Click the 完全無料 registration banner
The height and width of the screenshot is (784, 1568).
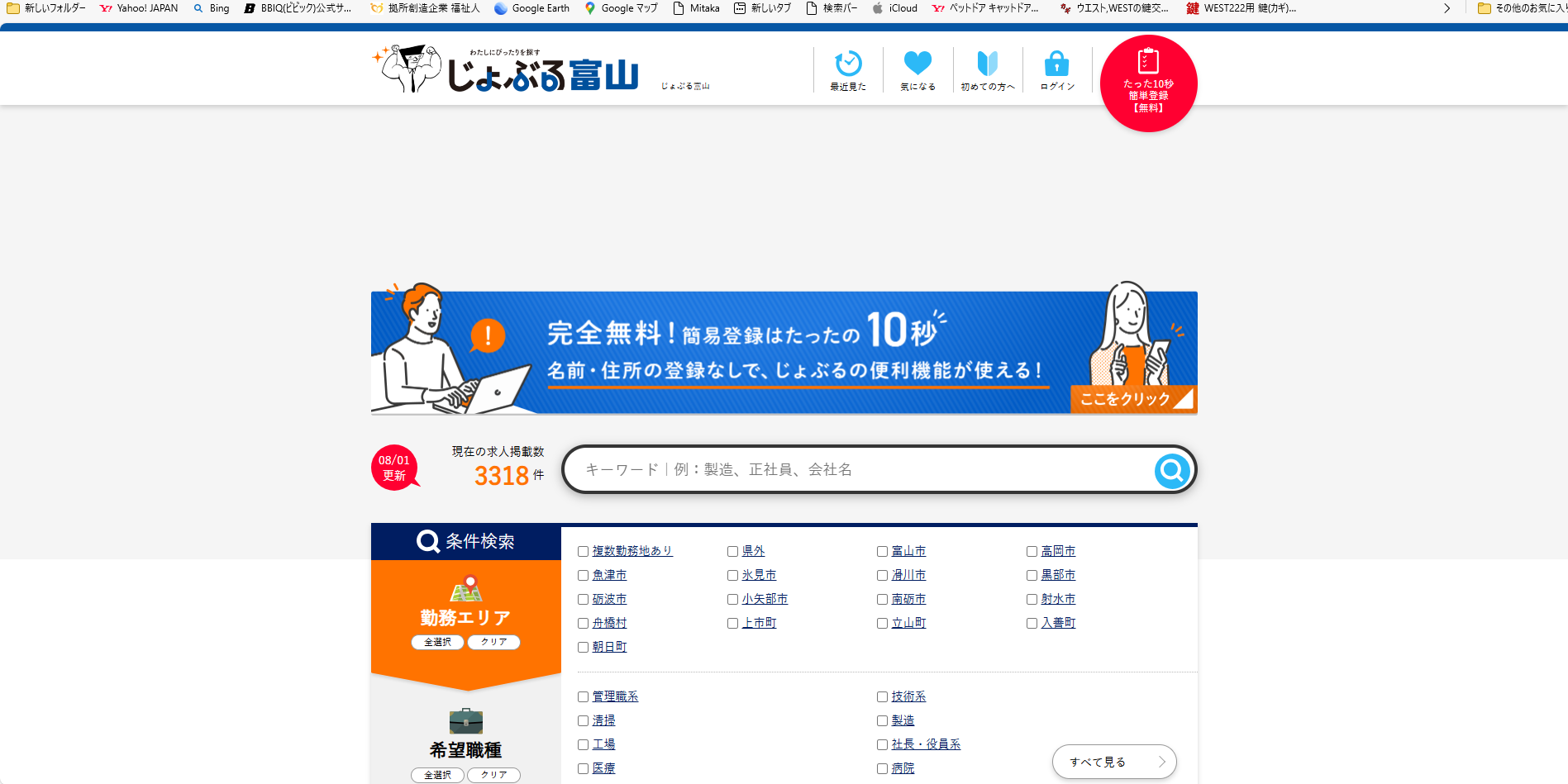tap(784, 353)
